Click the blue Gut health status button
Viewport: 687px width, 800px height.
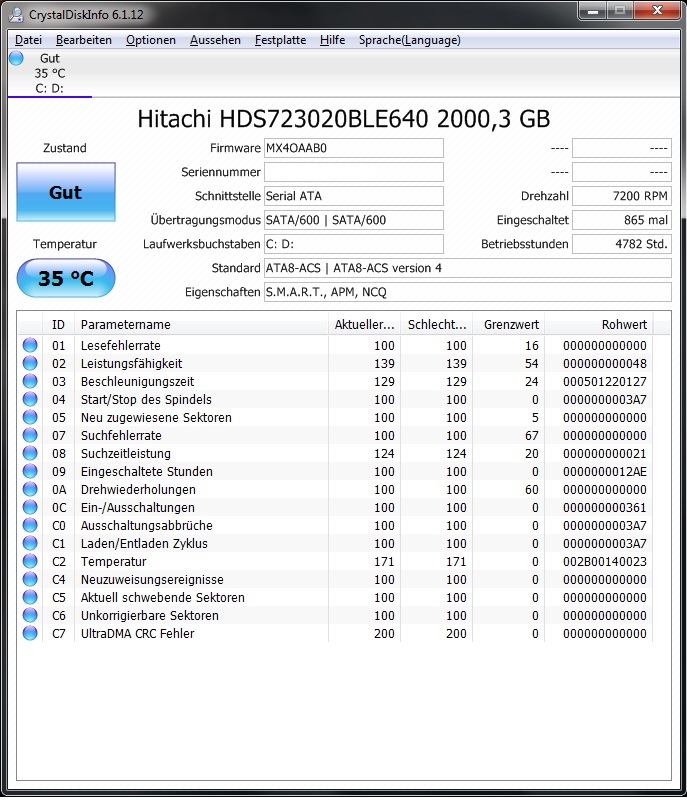[x=66, y=192]
